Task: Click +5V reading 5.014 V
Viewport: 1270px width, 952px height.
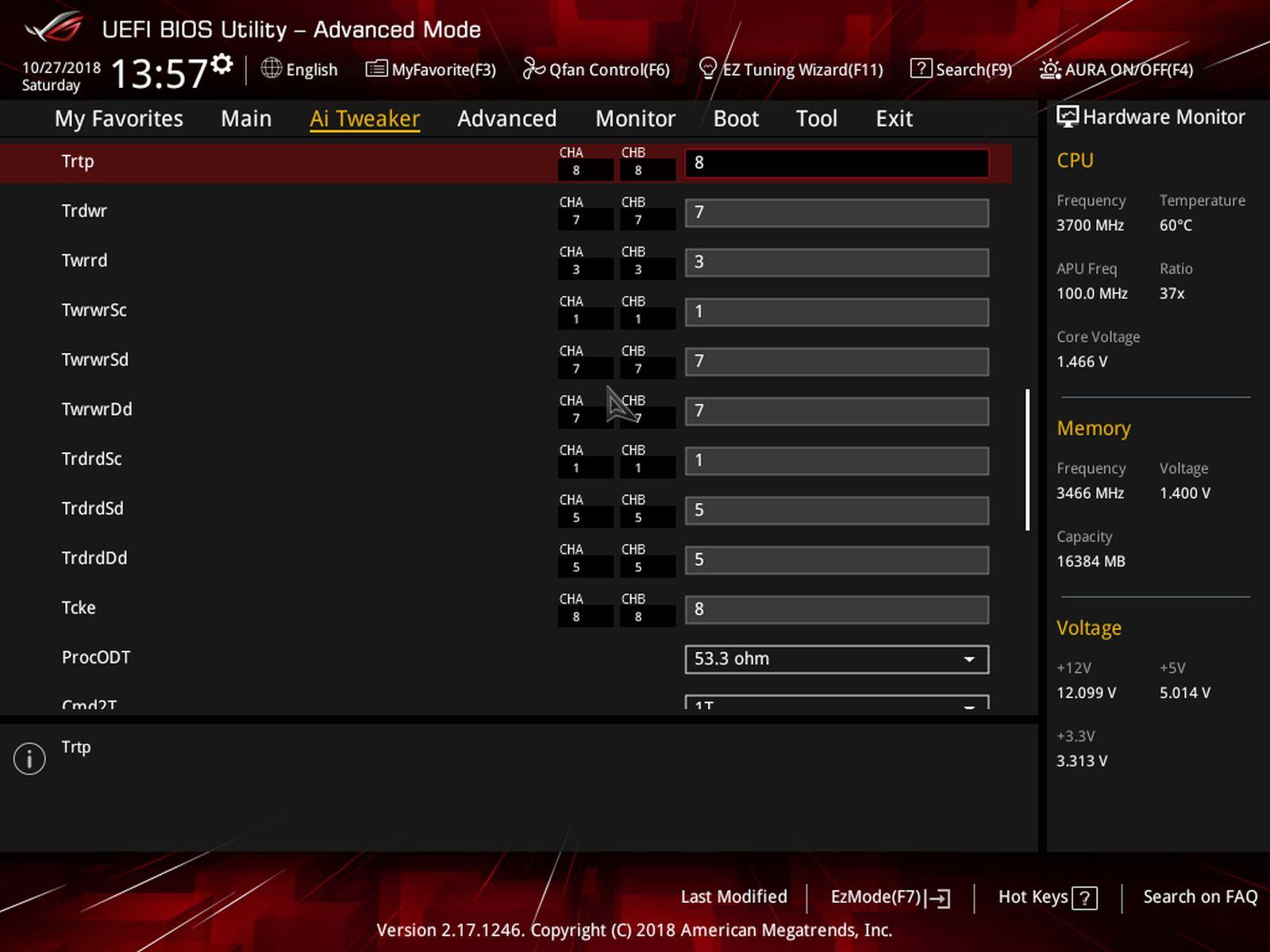Action: pyautogui.click(x=1185, y=693)
